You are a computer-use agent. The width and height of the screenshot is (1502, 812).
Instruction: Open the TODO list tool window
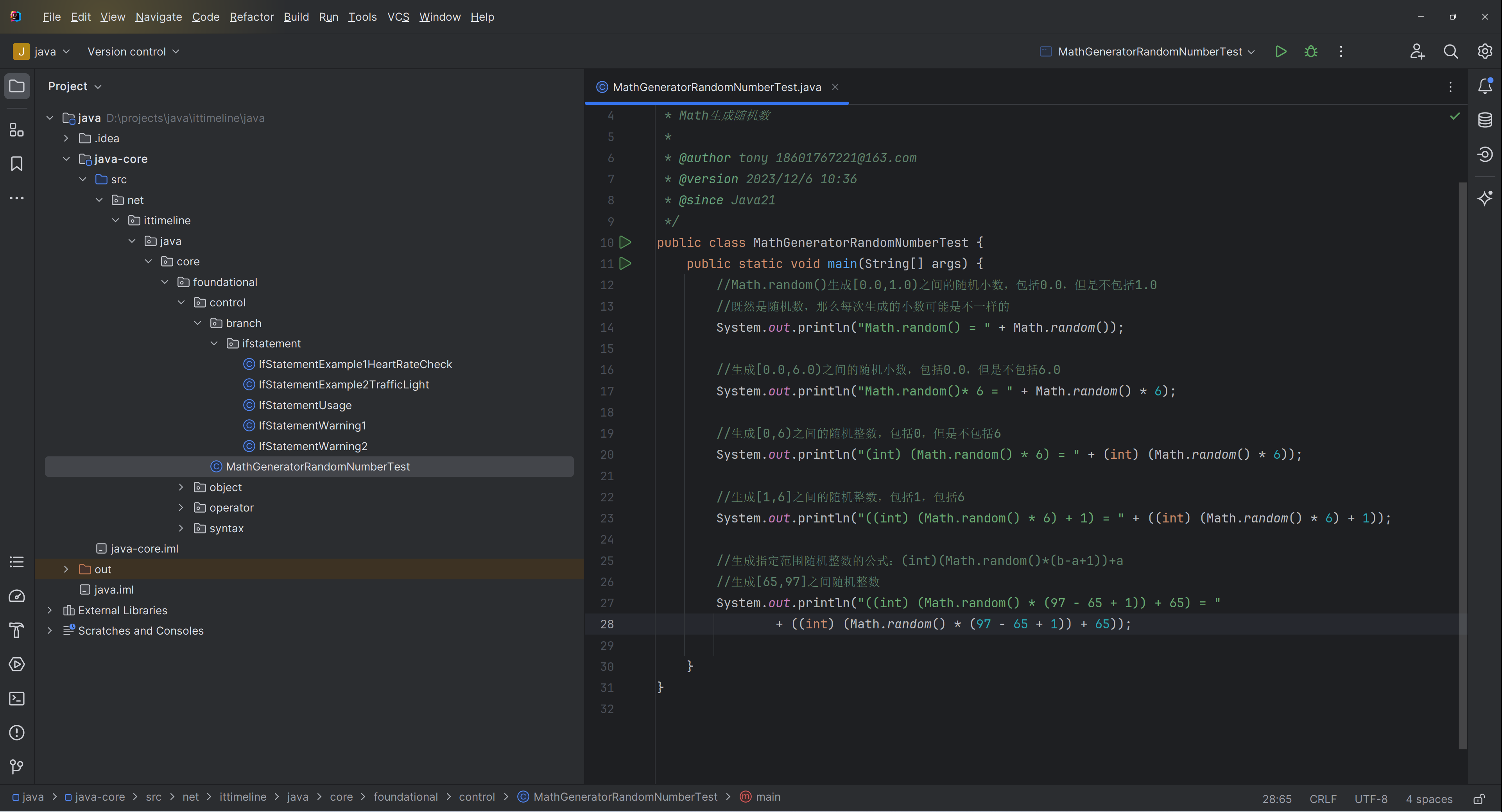(17, 562)
